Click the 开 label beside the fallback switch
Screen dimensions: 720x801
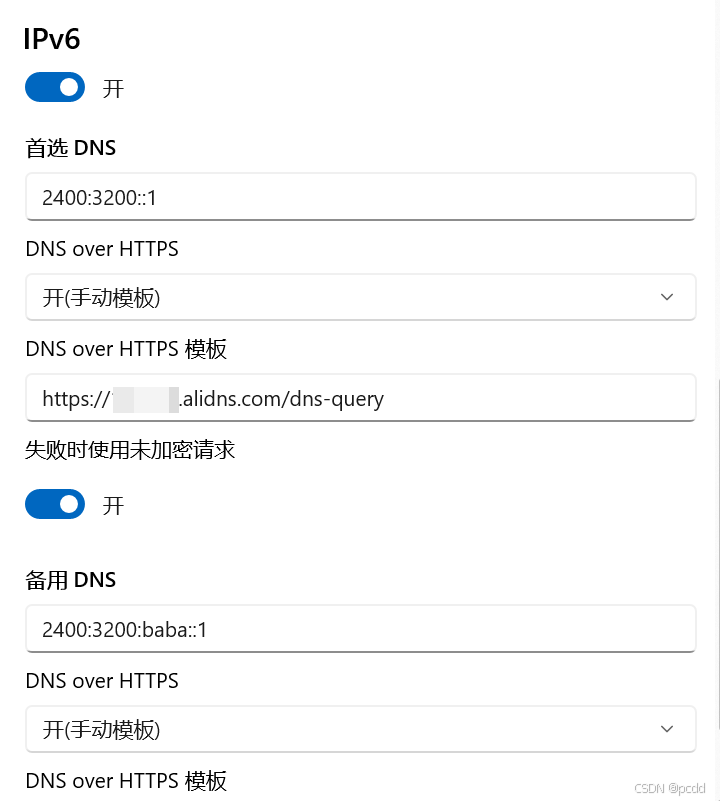point(113,505)
